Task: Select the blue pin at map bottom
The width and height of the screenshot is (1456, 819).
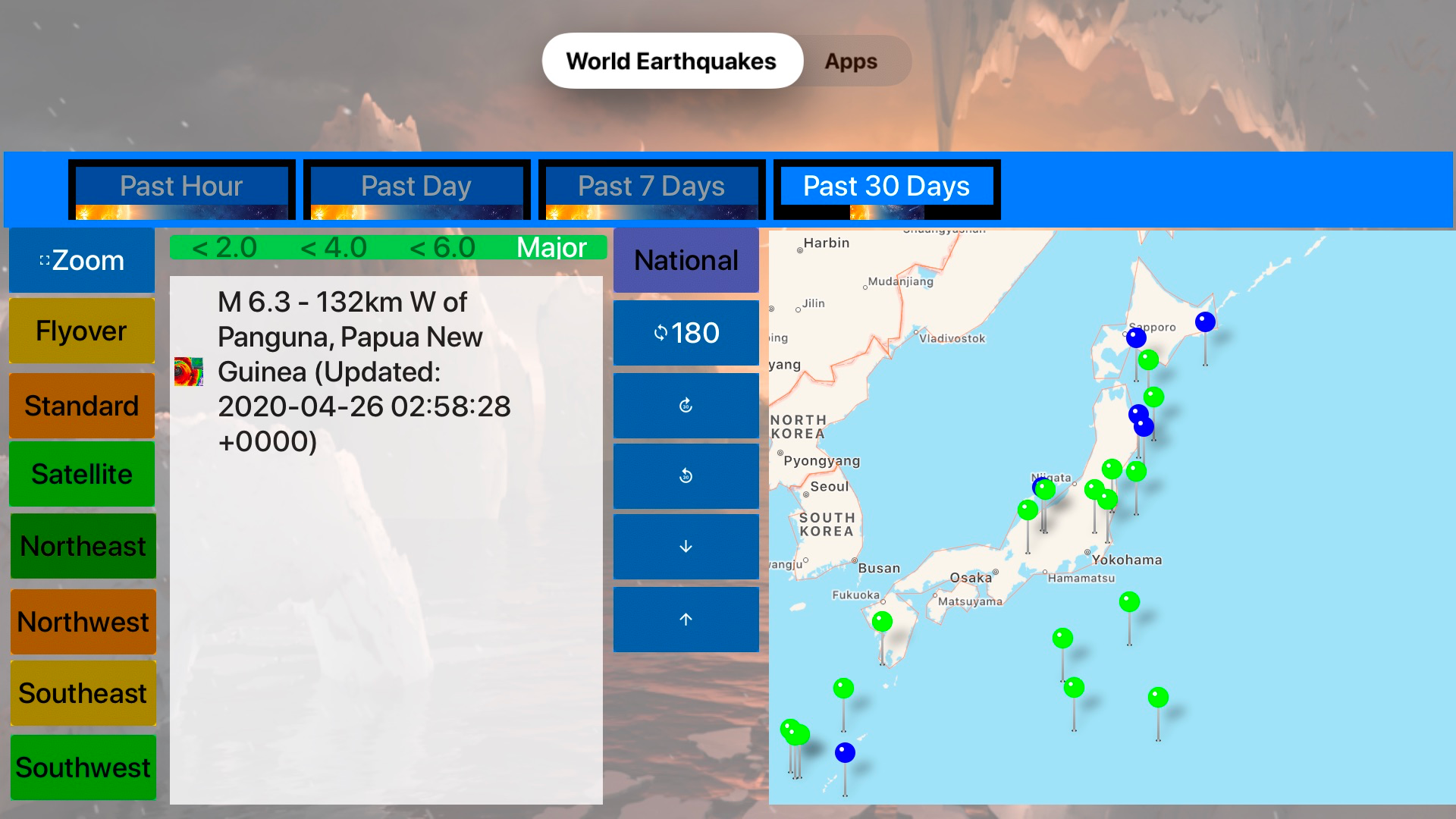Action: coord(845,752)
